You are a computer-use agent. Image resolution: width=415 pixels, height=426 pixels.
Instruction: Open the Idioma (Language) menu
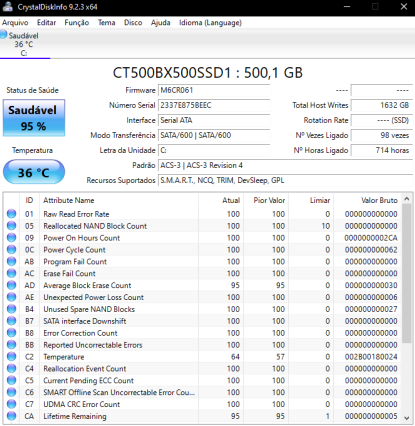tap(210, 23)
